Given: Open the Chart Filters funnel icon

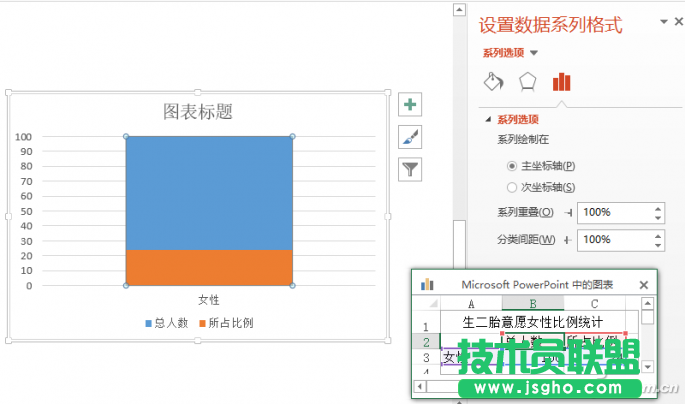Looking at the screenshot, I should [x=410, y=169].
